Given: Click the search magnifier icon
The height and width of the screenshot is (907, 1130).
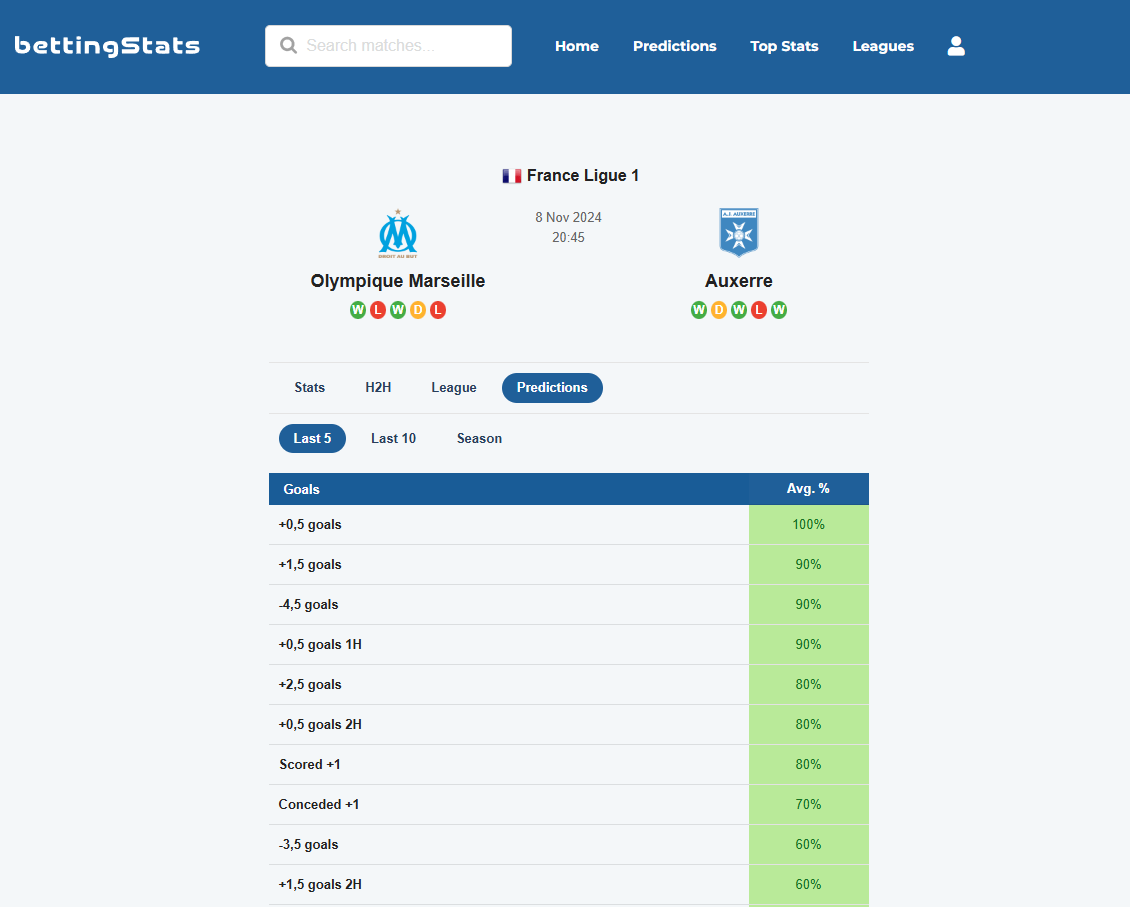Looking at the screenshot, I should (288, 45).
